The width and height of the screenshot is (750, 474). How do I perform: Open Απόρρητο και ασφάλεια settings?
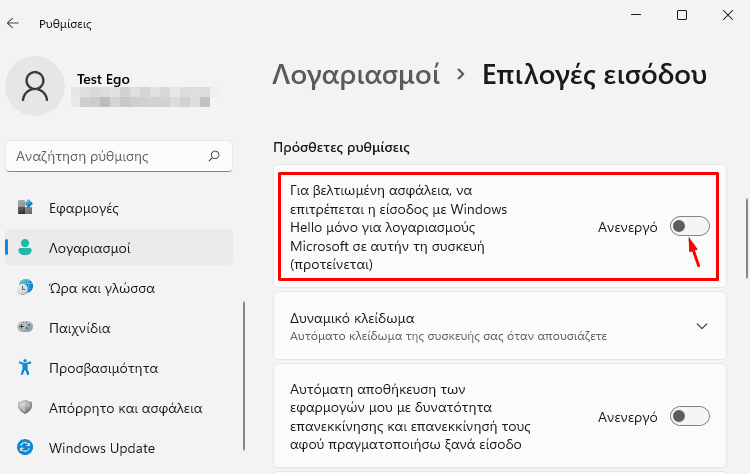coord(119,408)
